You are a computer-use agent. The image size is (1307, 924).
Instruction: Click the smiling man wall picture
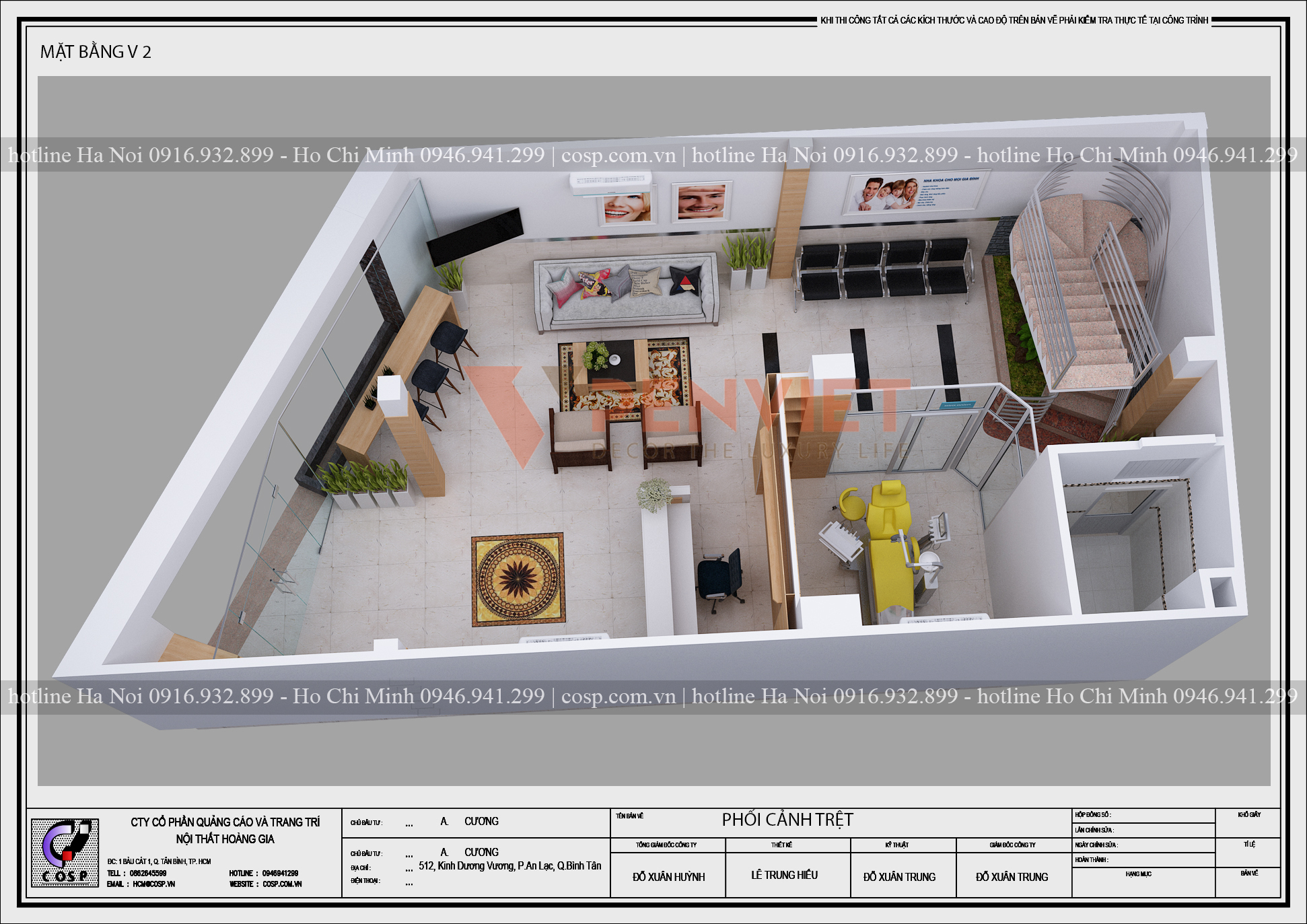701,201
